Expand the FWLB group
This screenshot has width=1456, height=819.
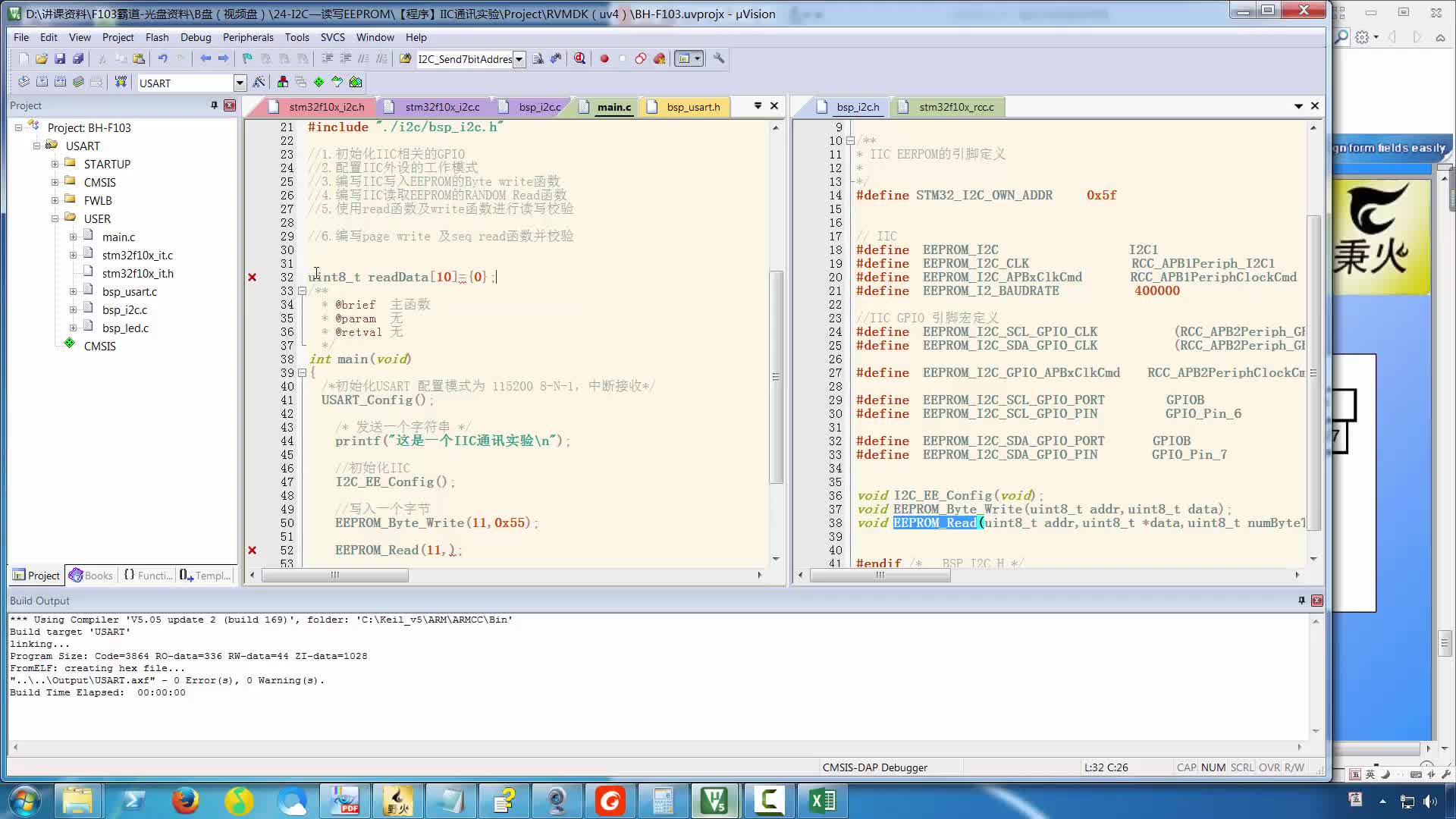coord(55,200)
